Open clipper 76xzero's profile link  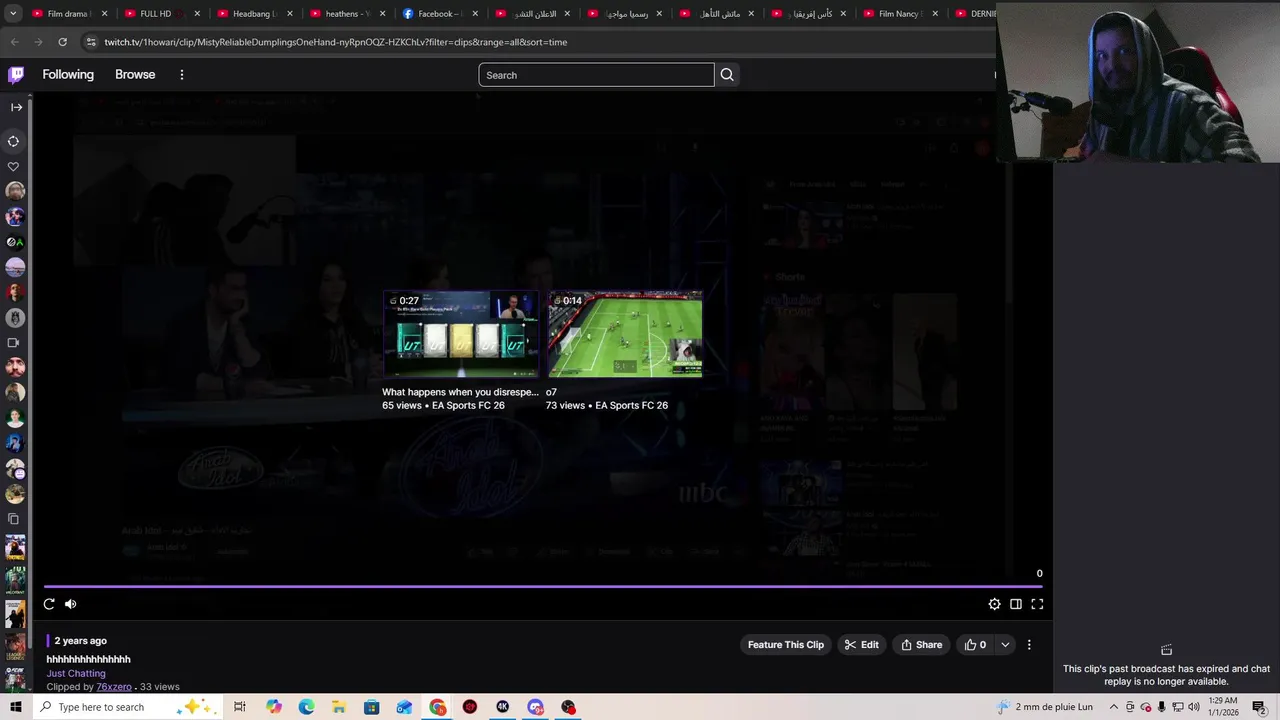114,687
